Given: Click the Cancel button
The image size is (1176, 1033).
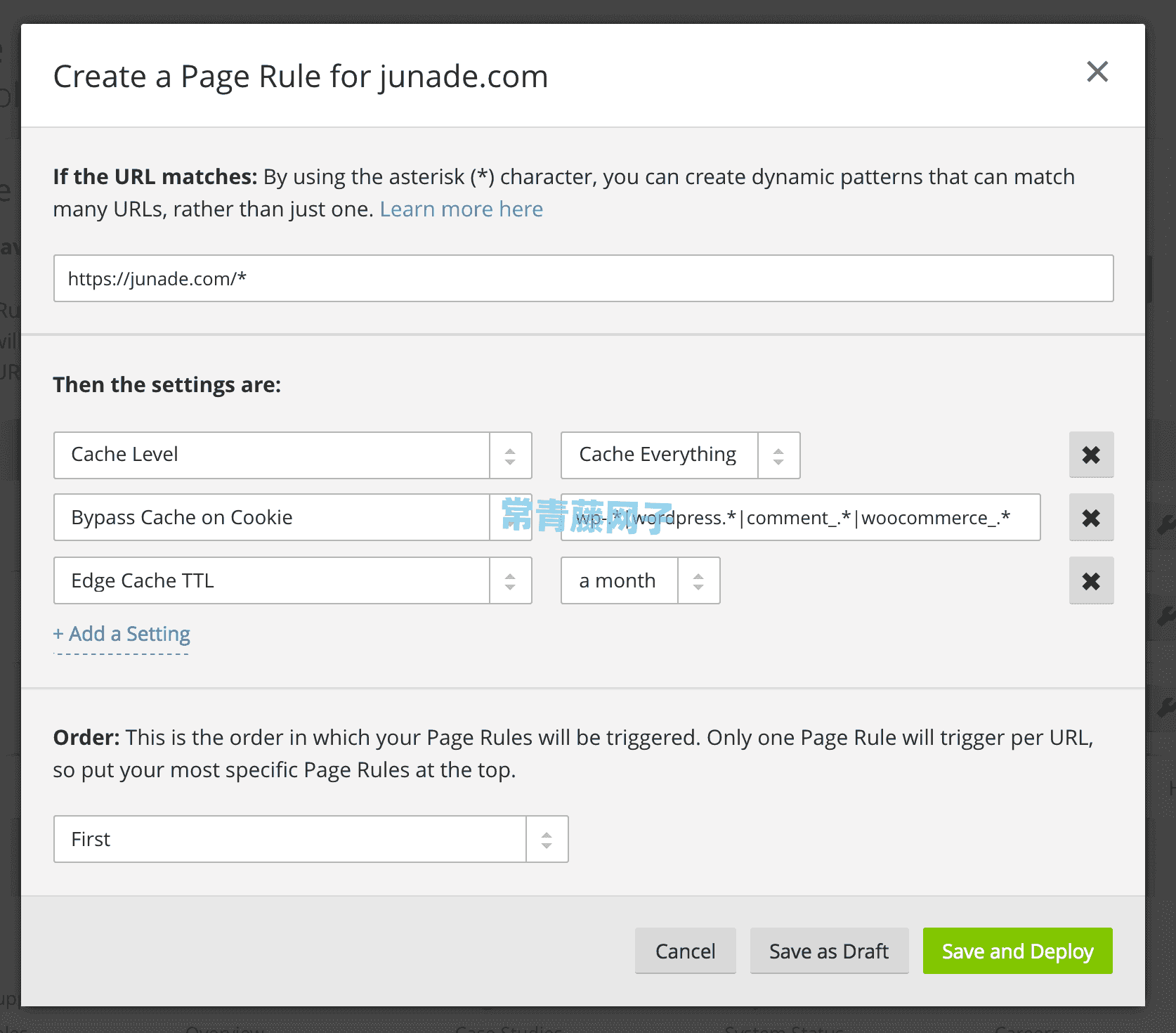Looking at the screenshot, I should click(x=685, y=951).
